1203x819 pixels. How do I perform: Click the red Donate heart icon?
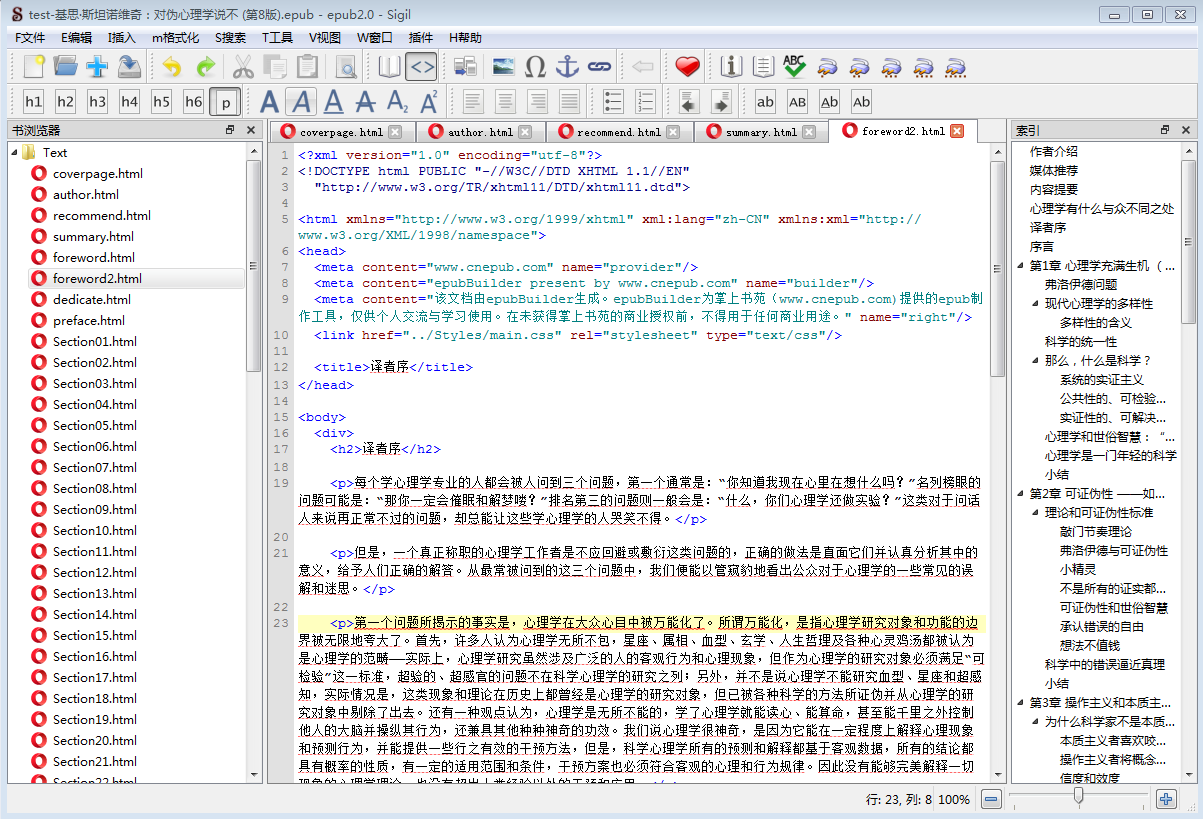(687, 66)
